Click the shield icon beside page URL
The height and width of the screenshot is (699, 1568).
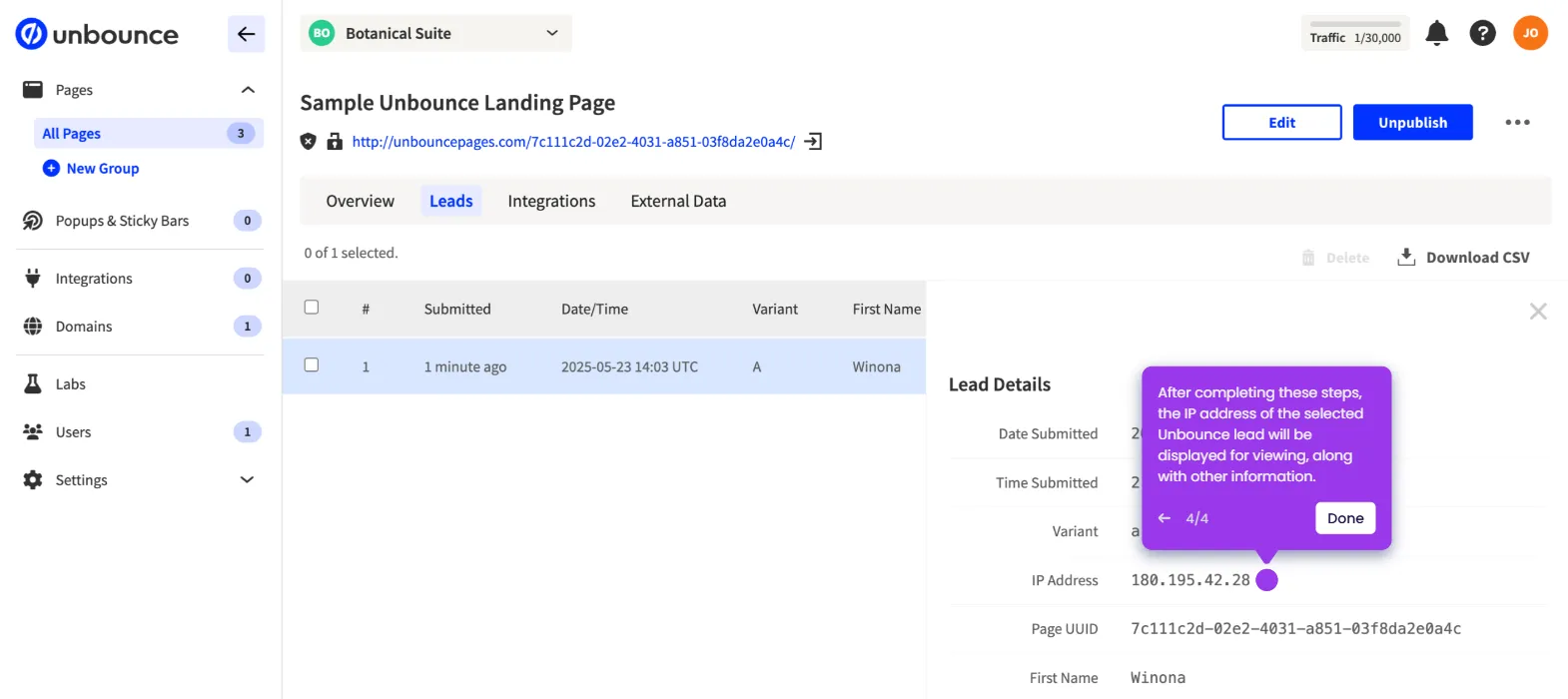tap(309, 142)
